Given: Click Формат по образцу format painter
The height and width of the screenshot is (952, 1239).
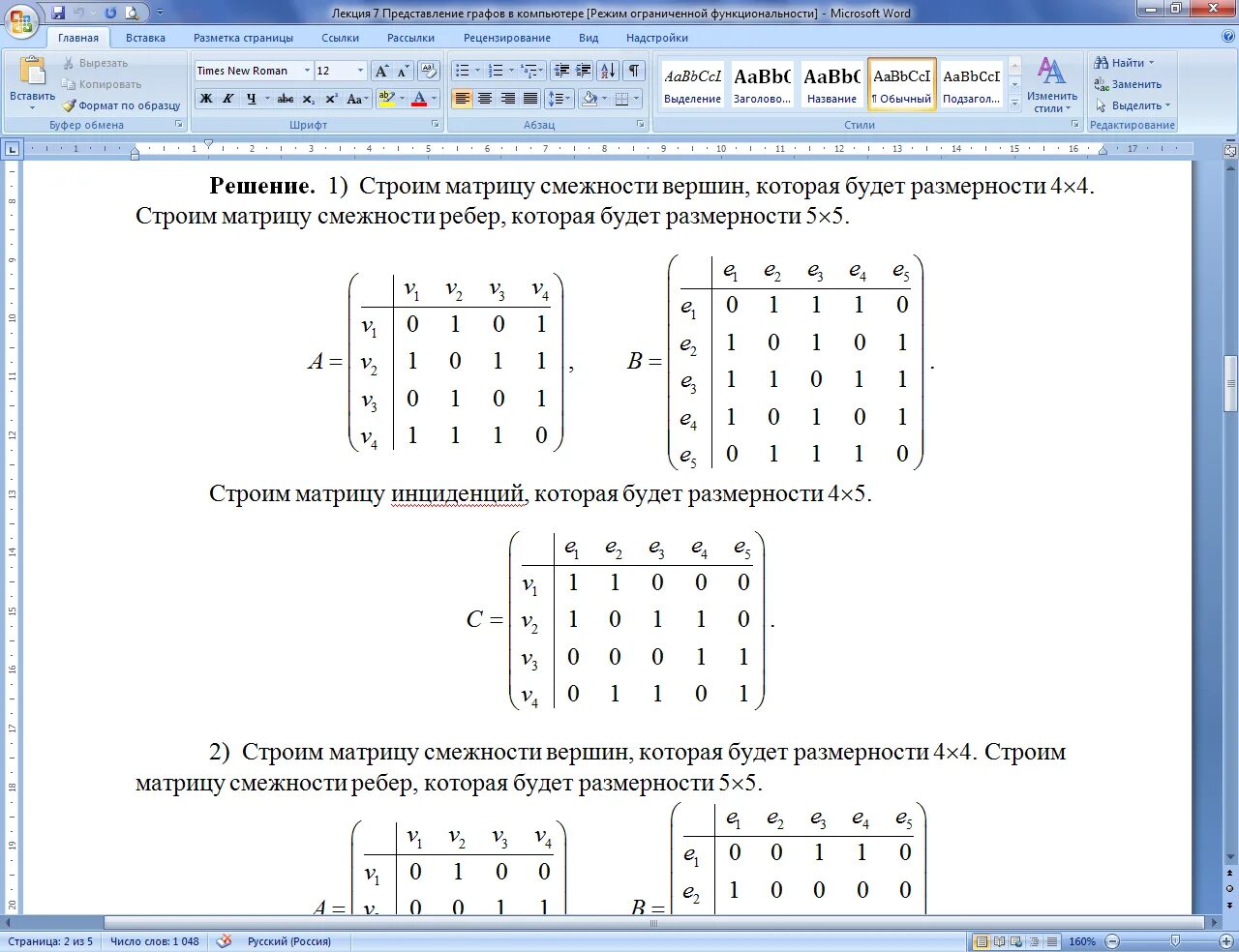Looking at the screenshot, I should point(121,105).
